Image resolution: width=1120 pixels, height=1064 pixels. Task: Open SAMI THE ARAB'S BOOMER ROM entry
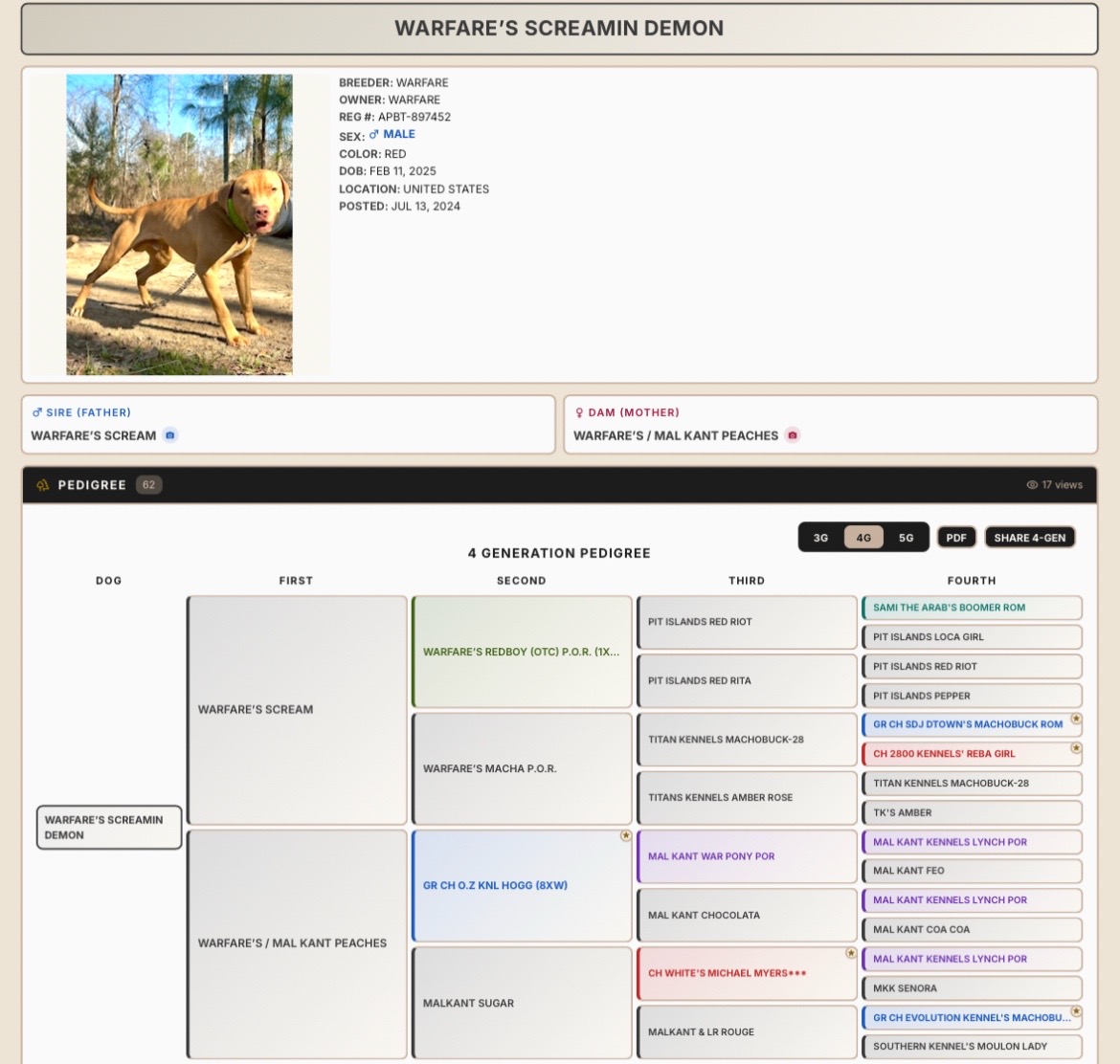pos(972,608)
